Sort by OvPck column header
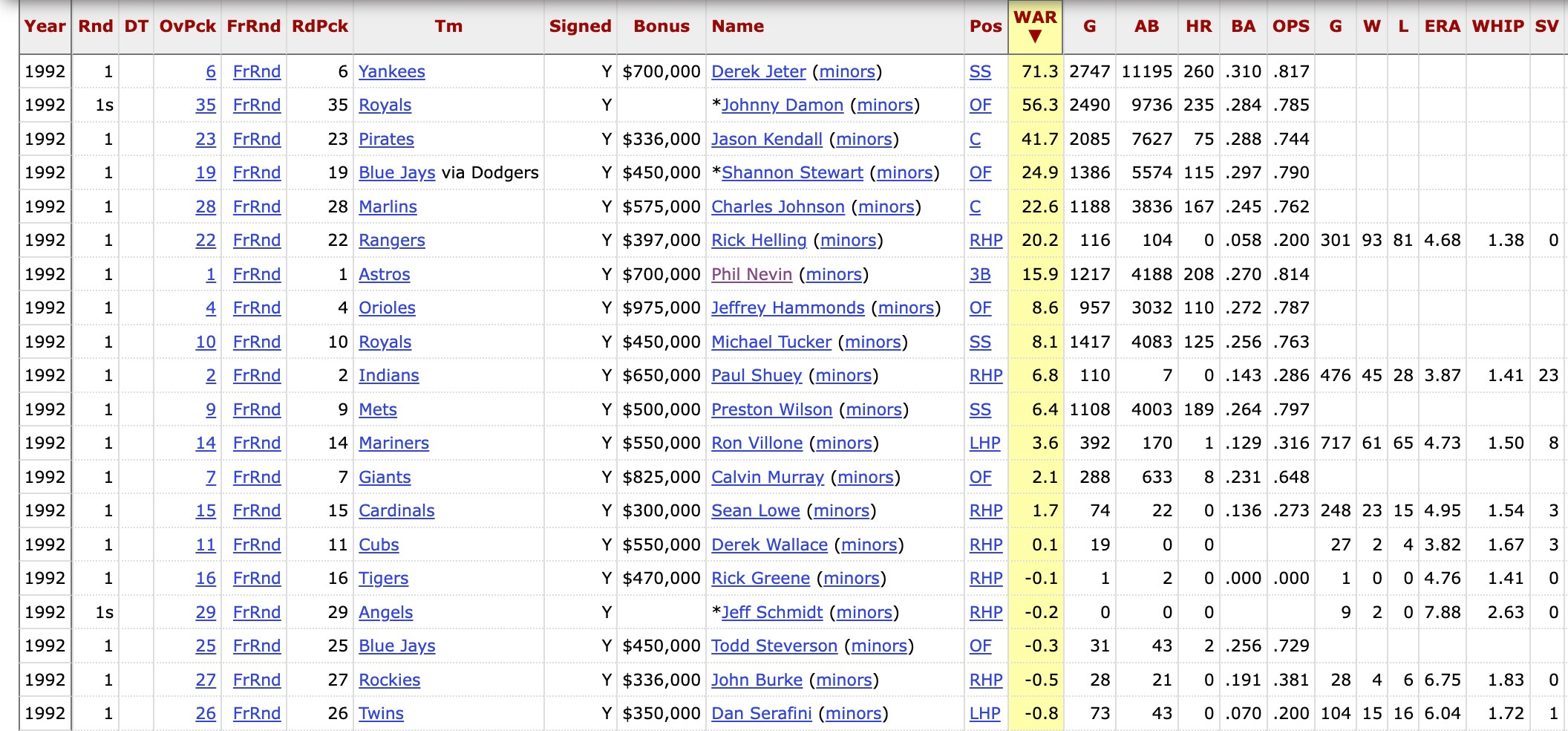1568x731 pixels. click(187, 27)
